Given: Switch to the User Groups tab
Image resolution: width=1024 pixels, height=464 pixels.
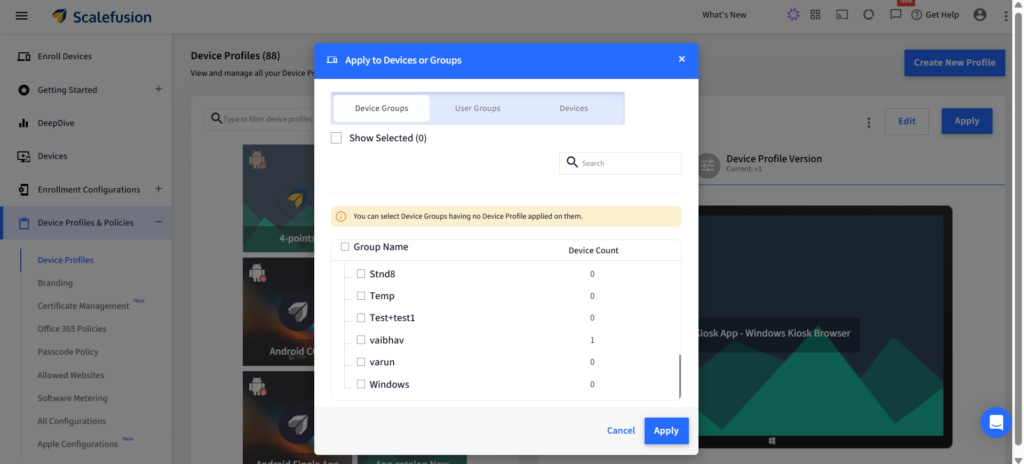Looking at the screenshot, I should [x=477, y=108].
